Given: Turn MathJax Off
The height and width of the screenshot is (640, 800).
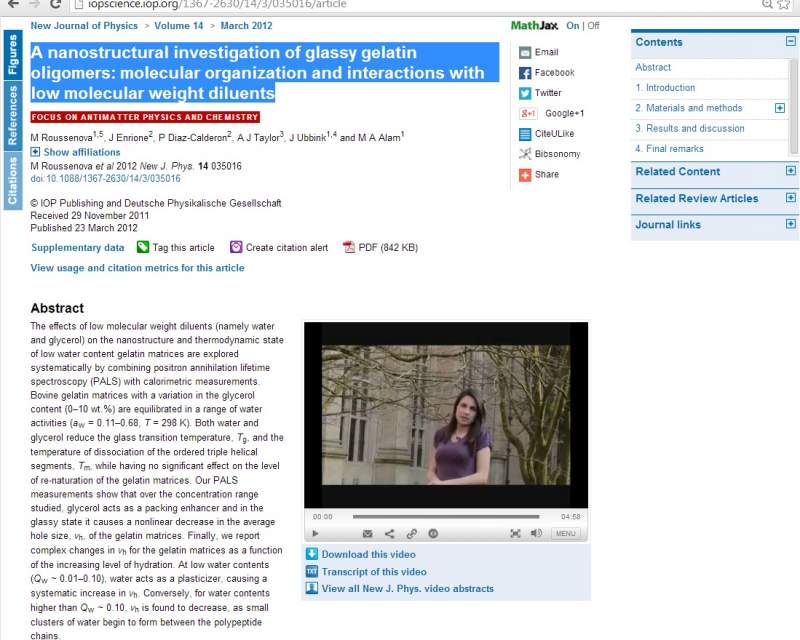Looking at the screenshot, I should tap(593, 26).
